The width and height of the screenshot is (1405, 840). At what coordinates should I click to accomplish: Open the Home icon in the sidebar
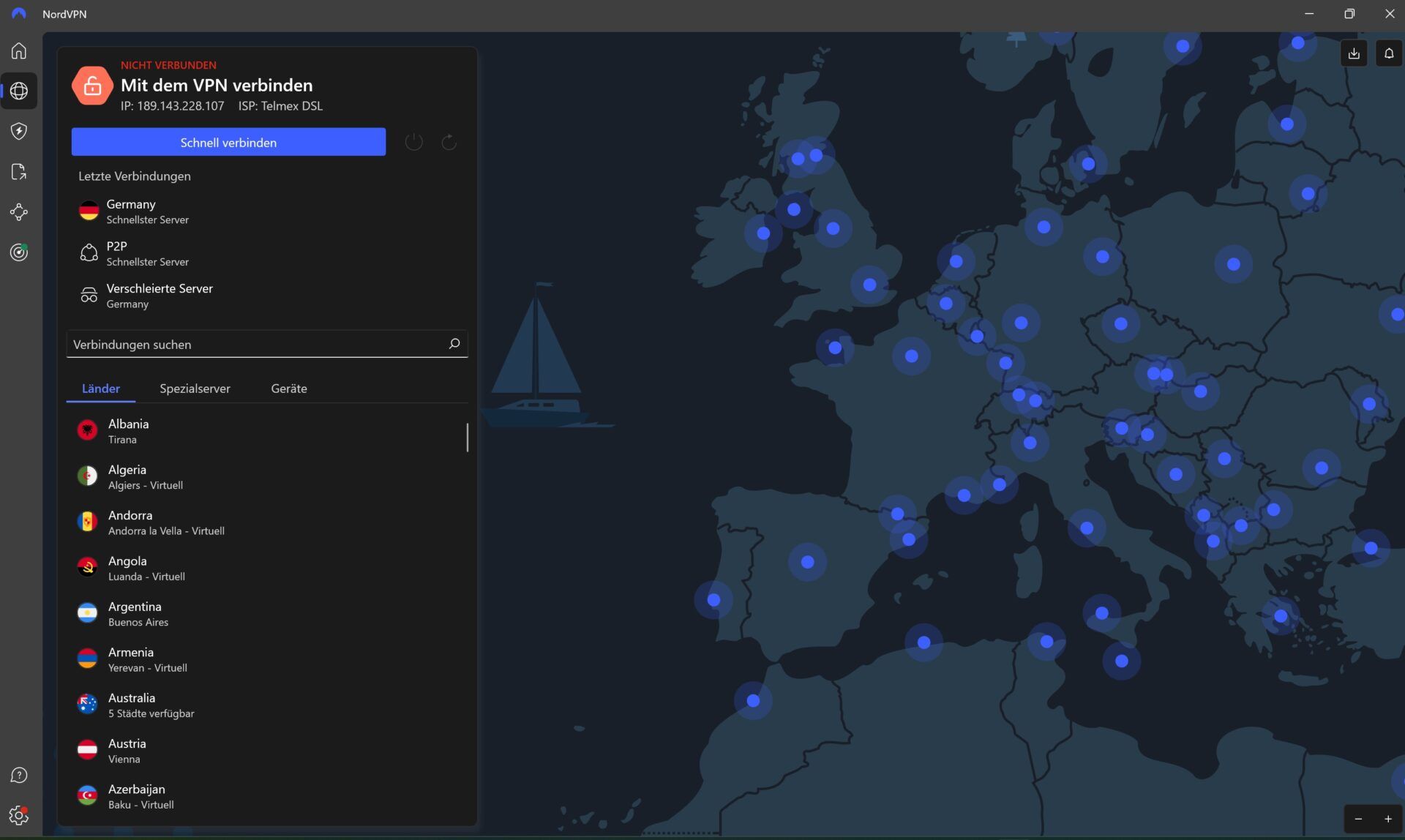pyautogui.click(x=19, y=50)
